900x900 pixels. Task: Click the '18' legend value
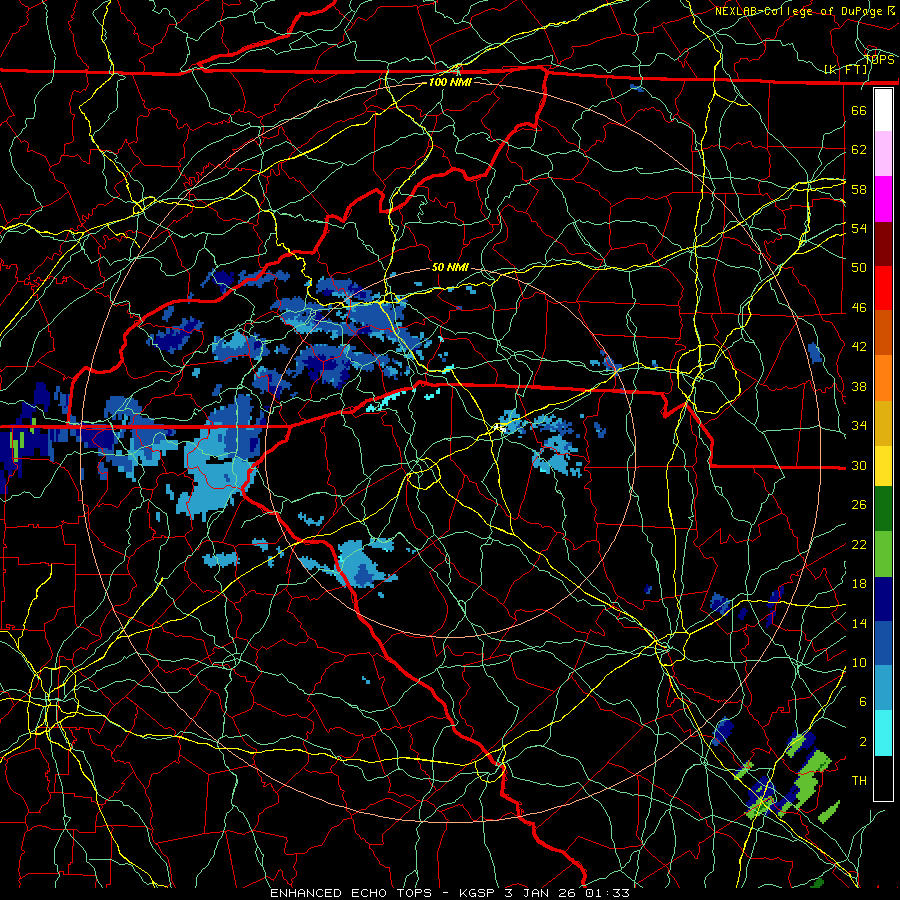[859, 584]
